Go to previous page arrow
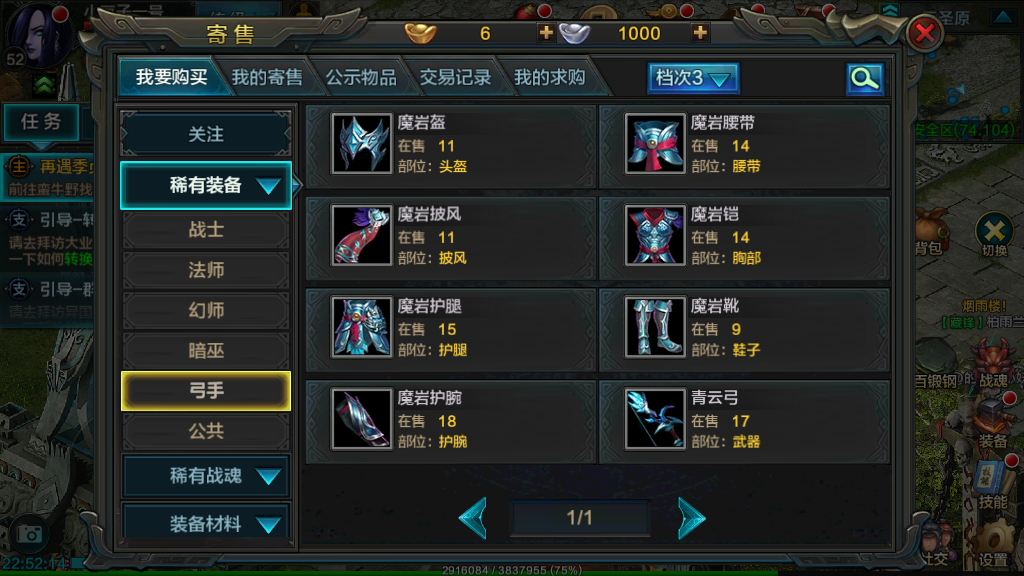 point(473,518)
